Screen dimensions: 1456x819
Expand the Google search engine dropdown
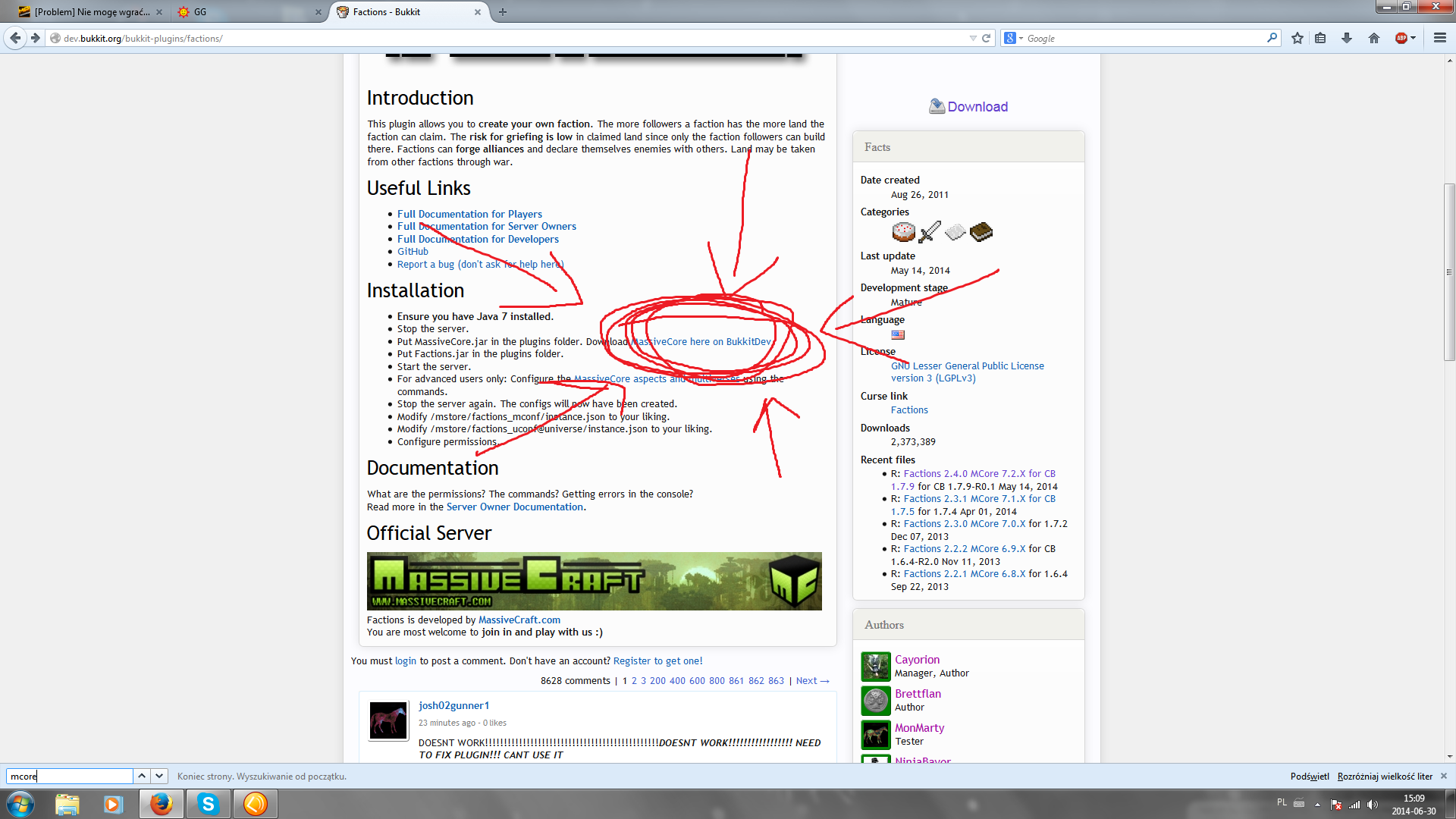point(1014,38)
